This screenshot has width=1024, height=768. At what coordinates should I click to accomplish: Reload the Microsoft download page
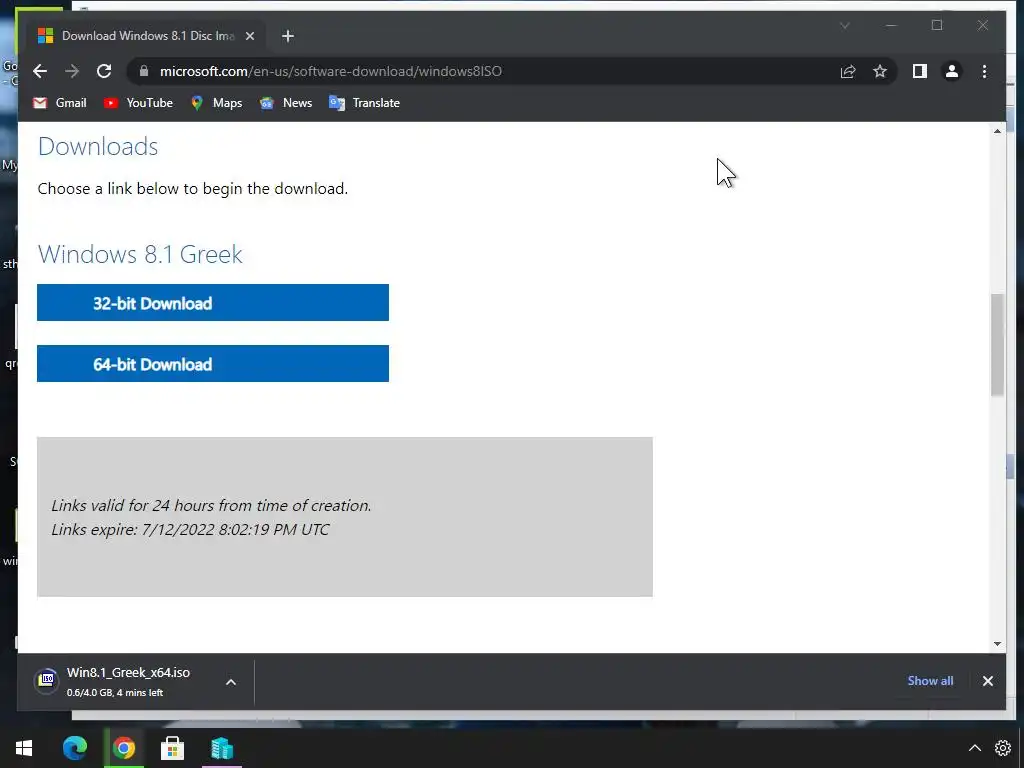tap(104, 71)
